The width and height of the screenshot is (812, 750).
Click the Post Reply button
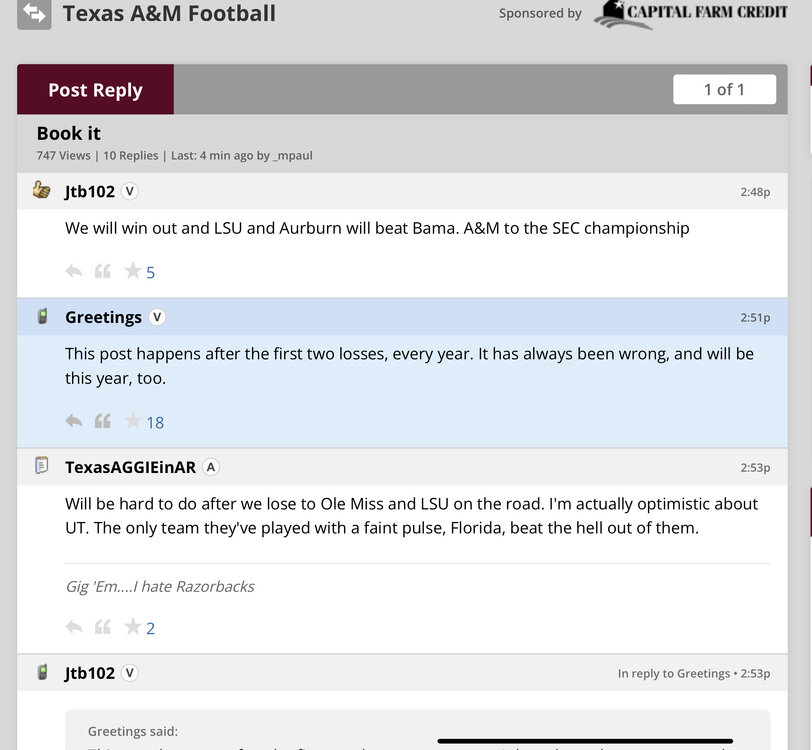click(x=95, y=90)
